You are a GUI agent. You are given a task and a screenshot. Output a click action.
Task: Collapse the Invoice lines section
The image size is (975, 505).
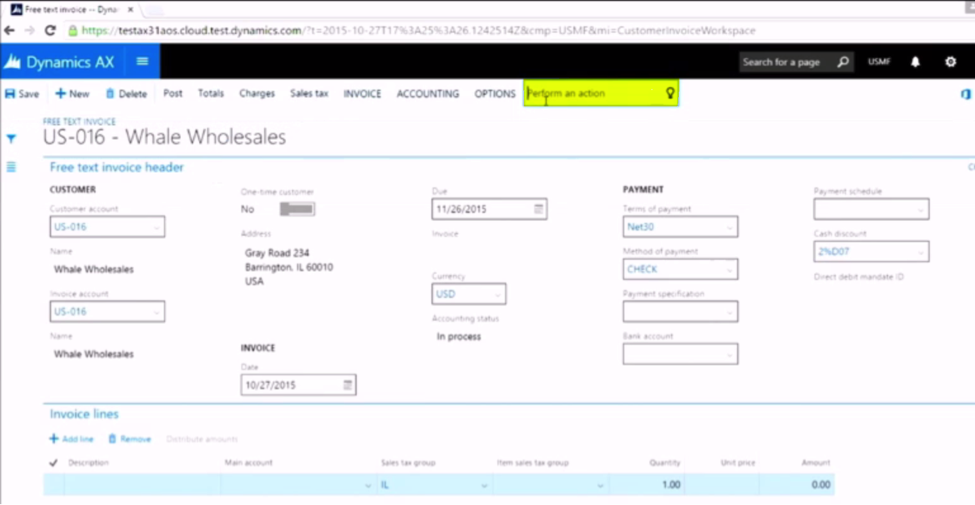(84, 414)
